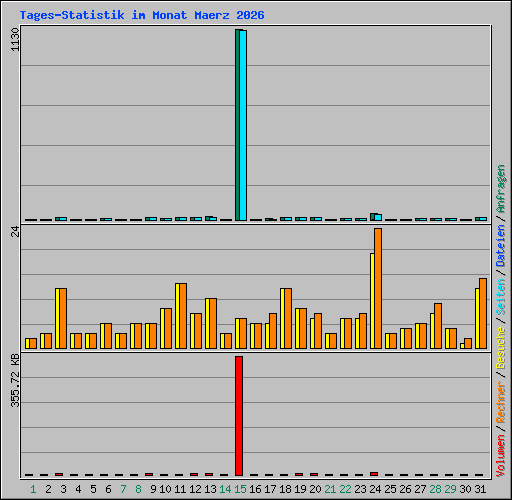Click the orange bar for day 13
The image size is (512, 500).
pyautogui.click(x=213, y=323)
